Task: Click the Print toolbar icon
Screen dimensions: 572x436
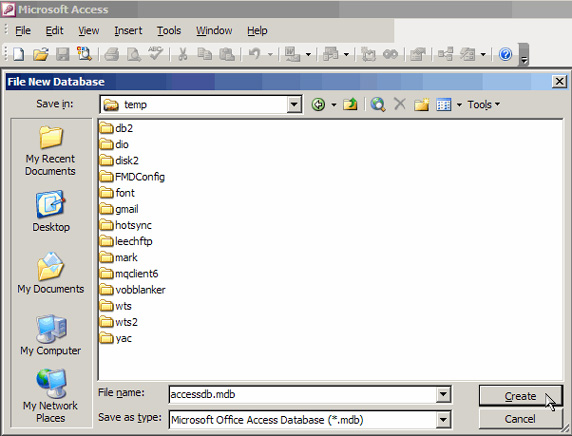Action: (112, 54)
